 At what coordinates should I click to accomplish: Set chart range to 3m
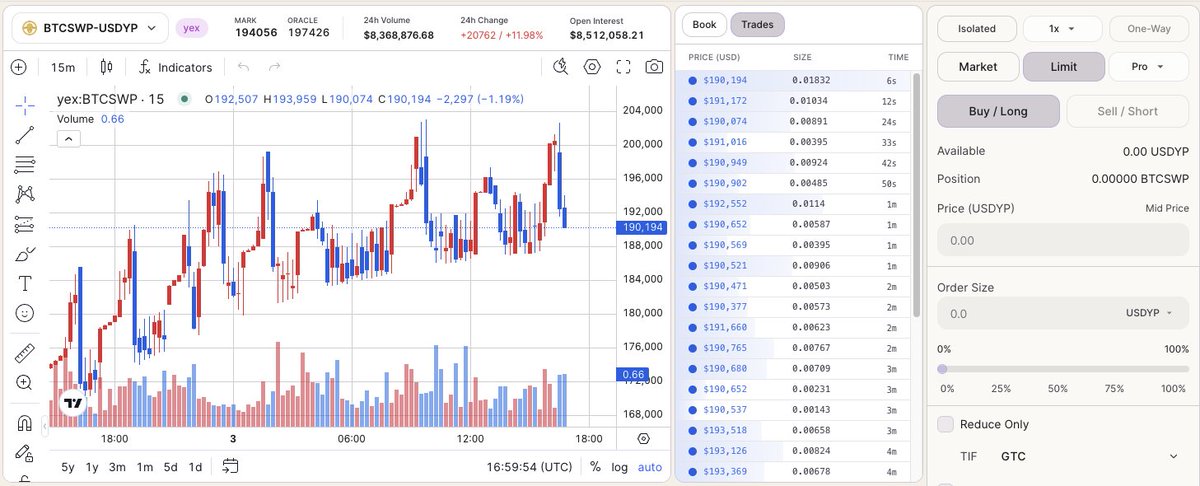(x=118, y=467)
